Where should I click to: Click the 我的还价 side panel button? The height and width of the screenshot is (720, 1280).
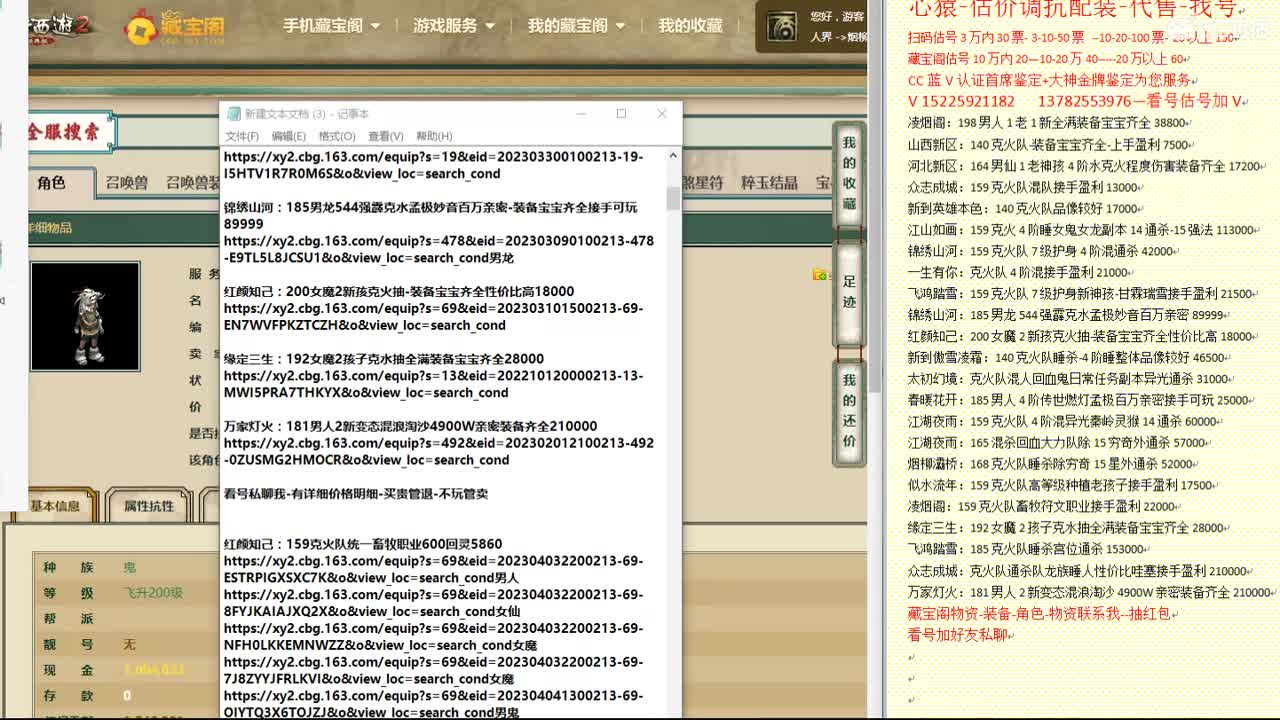click(849, 411)
